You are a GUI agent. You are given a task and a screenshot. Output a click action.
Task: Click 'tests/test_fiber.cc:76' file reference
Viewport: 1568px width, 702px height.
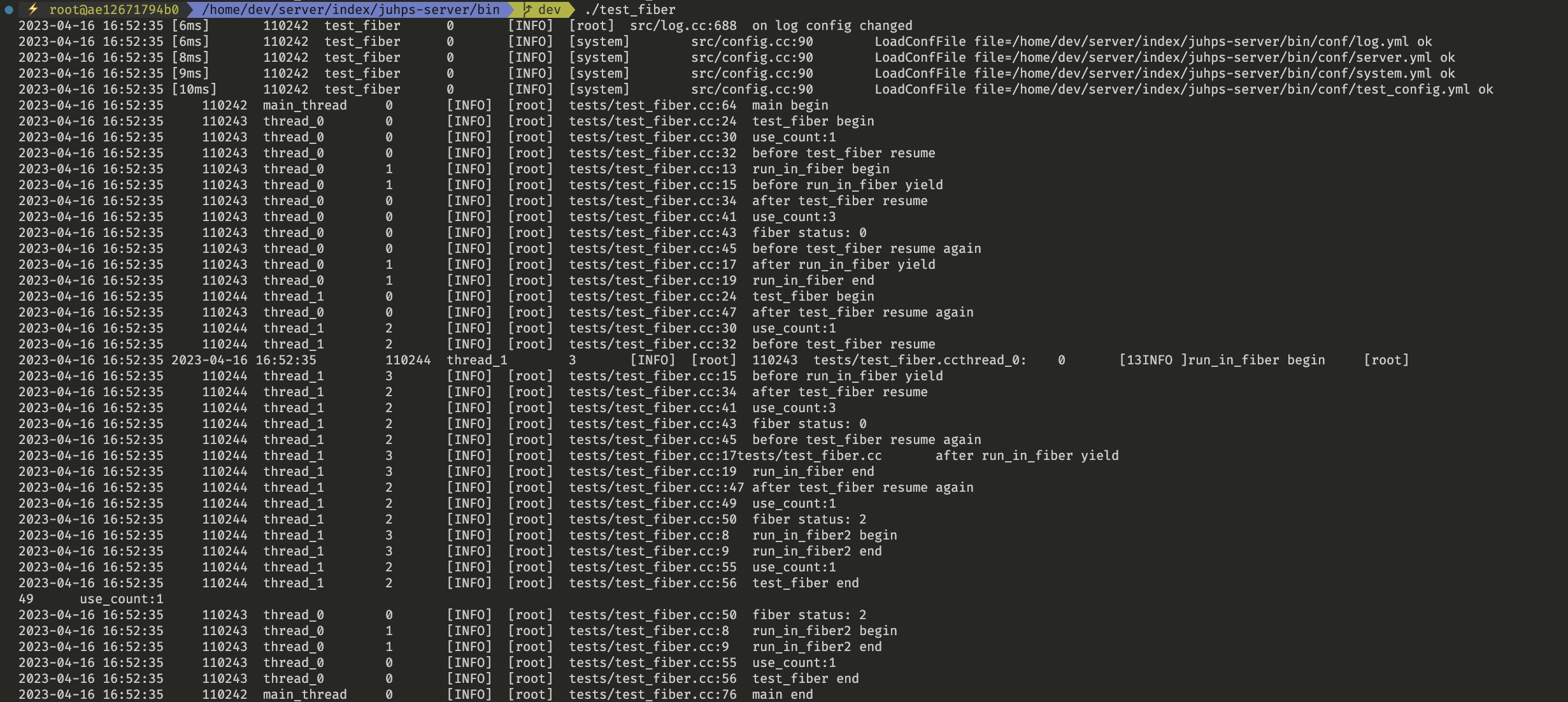point(653,694)
